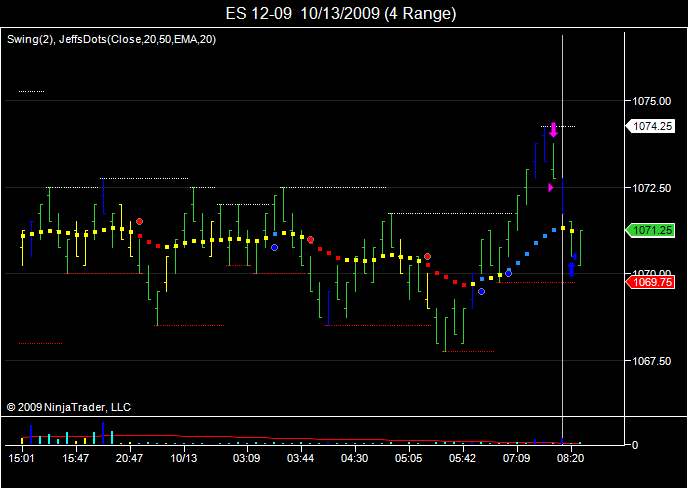Click the 03:09 time axis label
Viewport: 688px width, 489px height.
point(247,459)
